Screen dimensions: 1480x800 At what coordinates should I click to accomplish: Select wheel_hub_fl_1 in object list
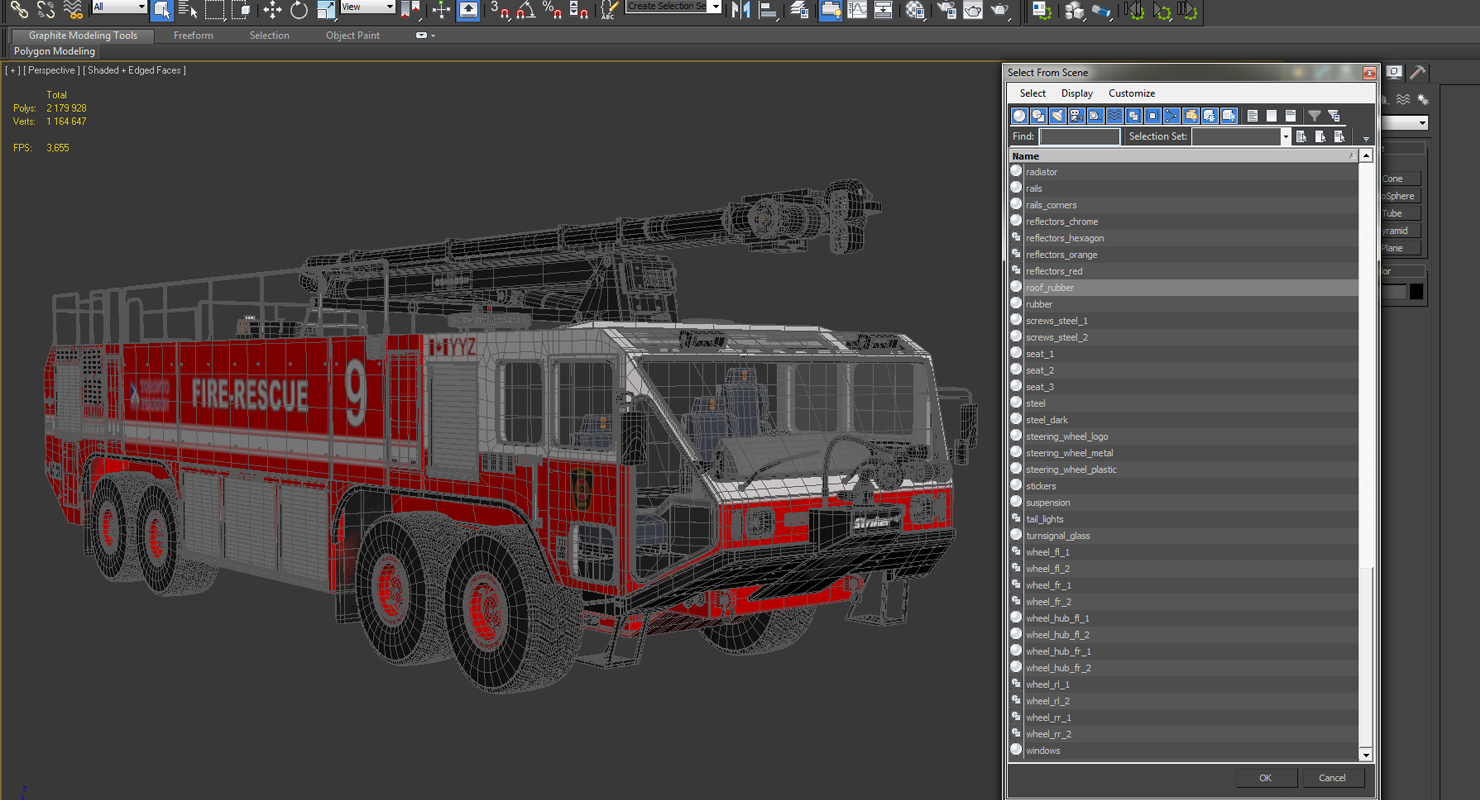1183,619
